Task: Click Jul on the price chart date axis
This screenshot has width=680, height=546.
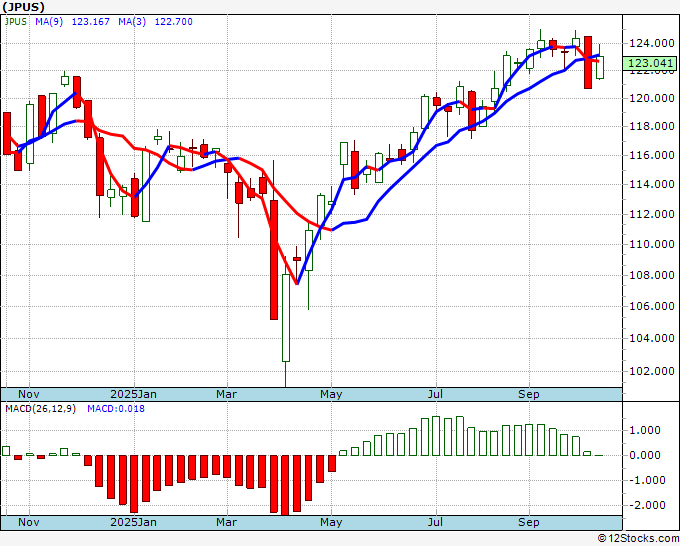Action: click(435, 394)
